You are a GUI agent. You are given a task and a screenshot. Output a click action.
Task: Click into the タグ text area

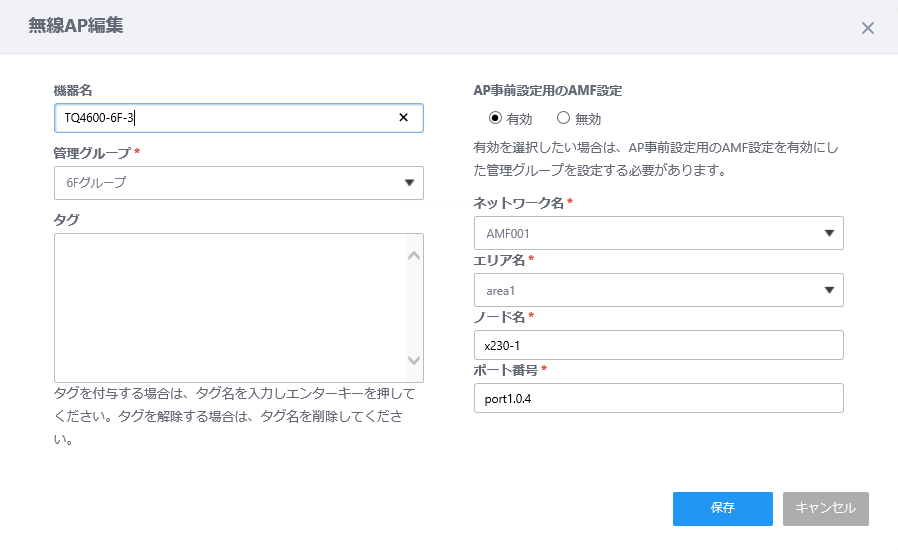230,308
